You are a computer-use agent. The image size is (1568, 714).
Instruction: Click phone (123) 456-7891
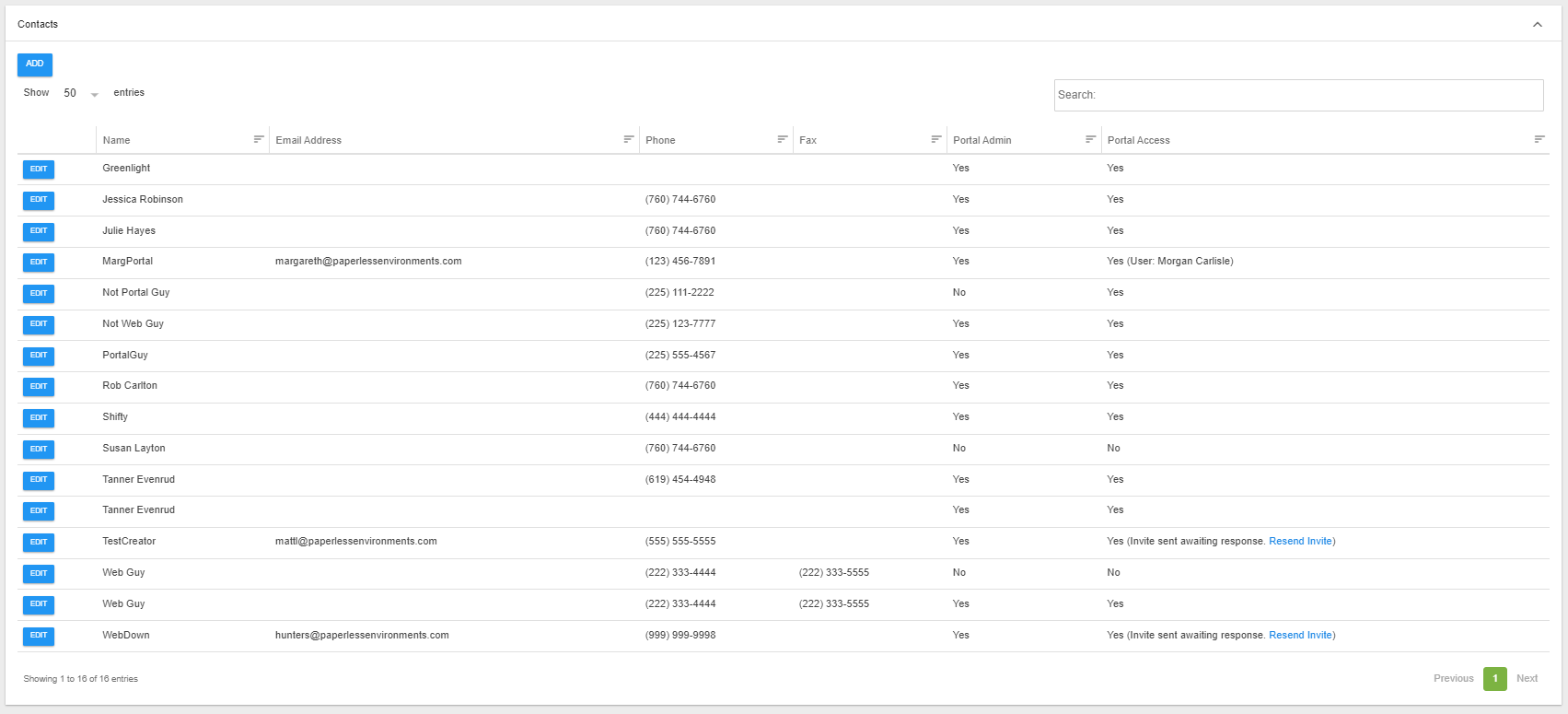pyautogui.click(x=680, y=262)
